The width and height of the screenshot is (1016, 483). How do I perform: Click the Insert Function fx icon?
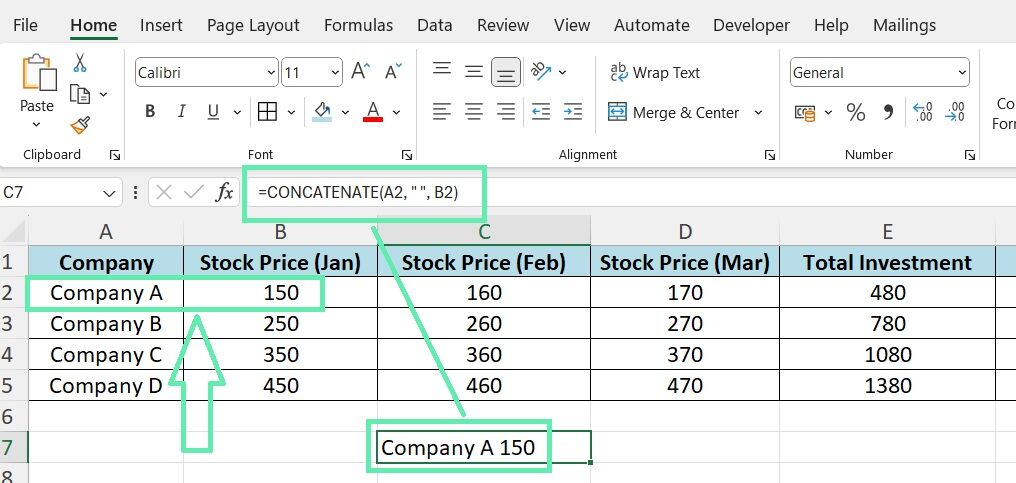[224, 193]
